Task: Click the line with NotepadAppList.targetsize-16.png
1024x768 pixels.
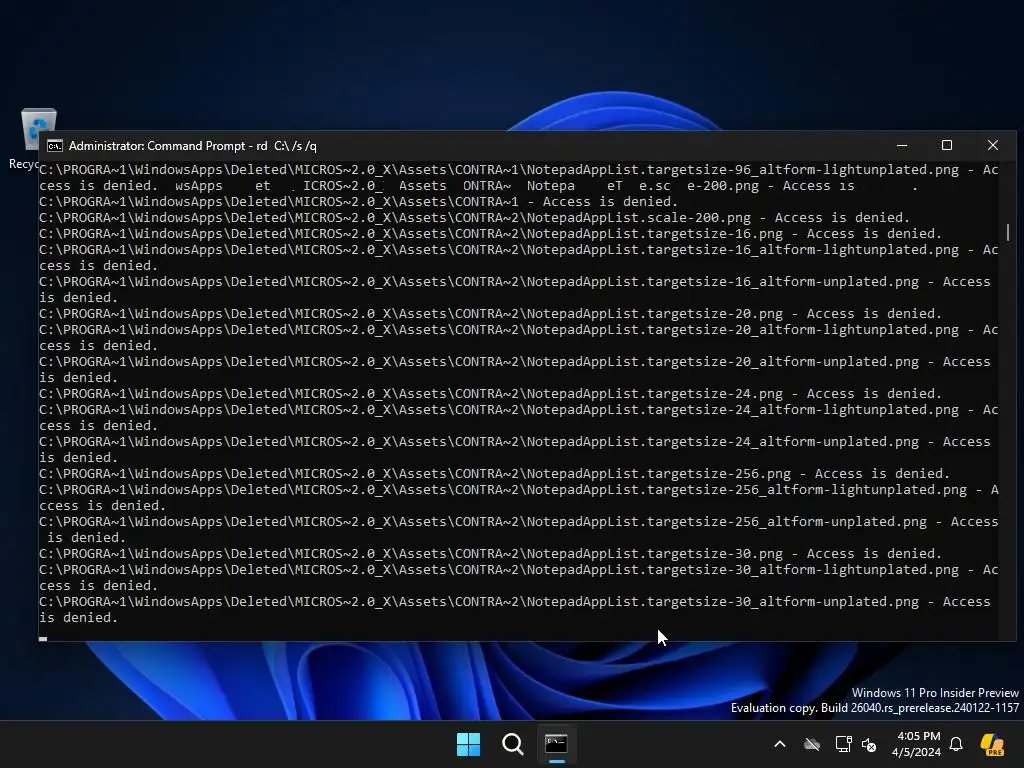Action: click(x=490, y=234)
